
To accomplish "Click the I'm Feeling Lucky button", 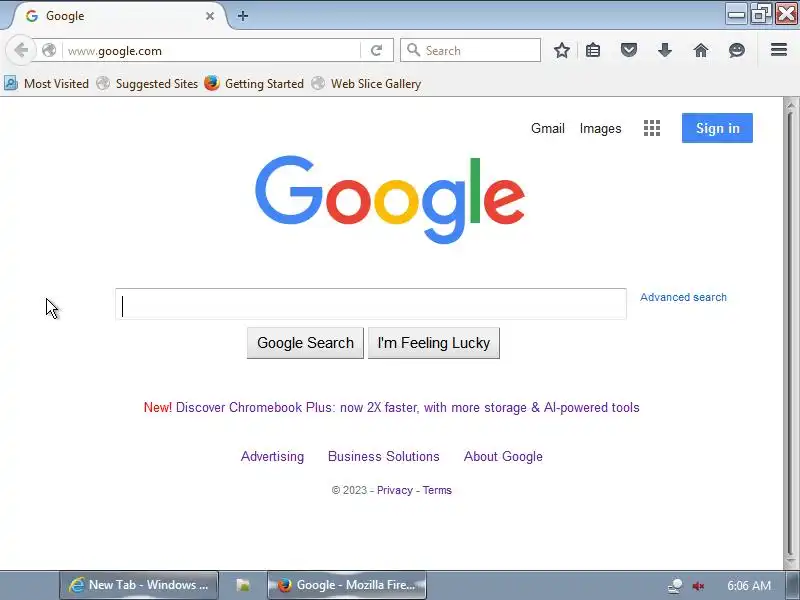I will [434, 343].
